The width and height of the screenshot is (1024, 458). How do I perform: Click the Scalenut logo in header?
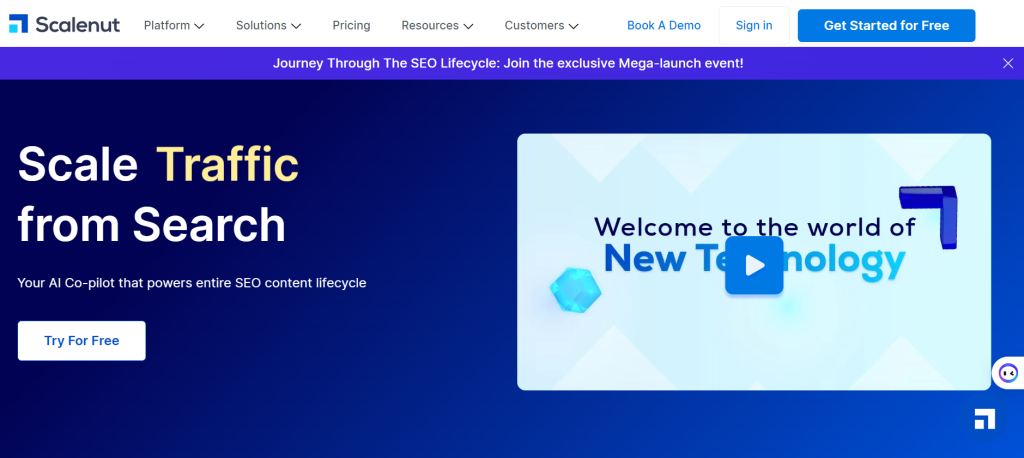click(64, 25)
